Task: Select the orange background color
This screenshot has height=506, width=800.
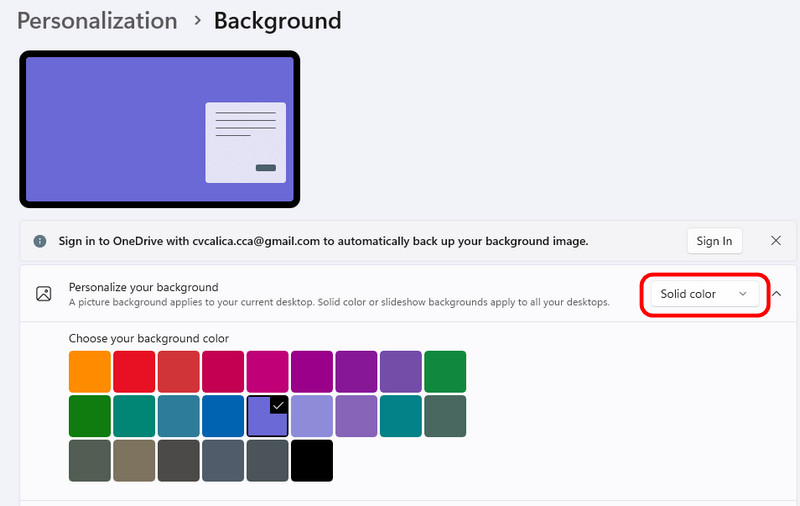Action: click(89, 371)
